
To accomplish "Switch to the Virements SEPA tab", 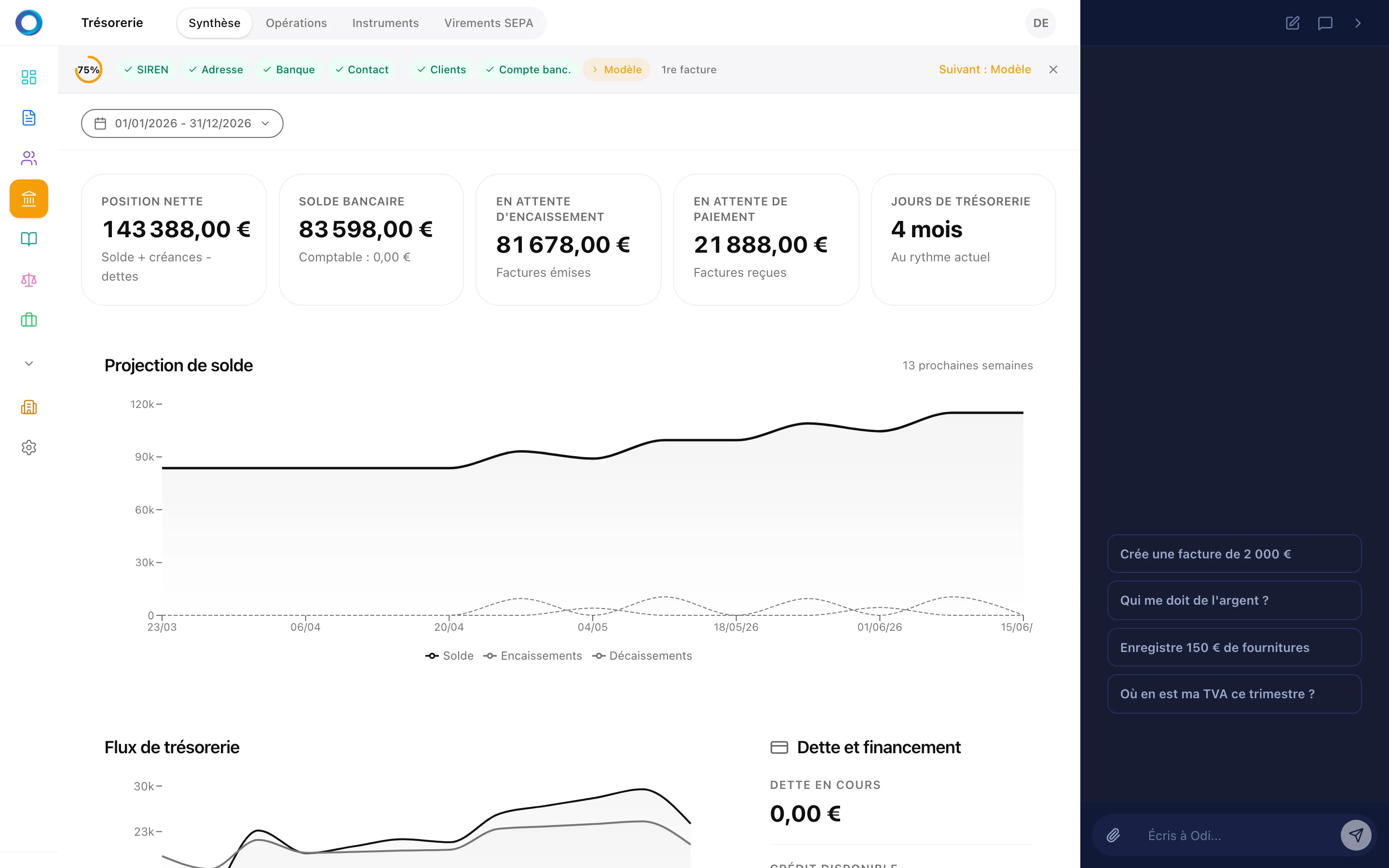I will point(489,23).
